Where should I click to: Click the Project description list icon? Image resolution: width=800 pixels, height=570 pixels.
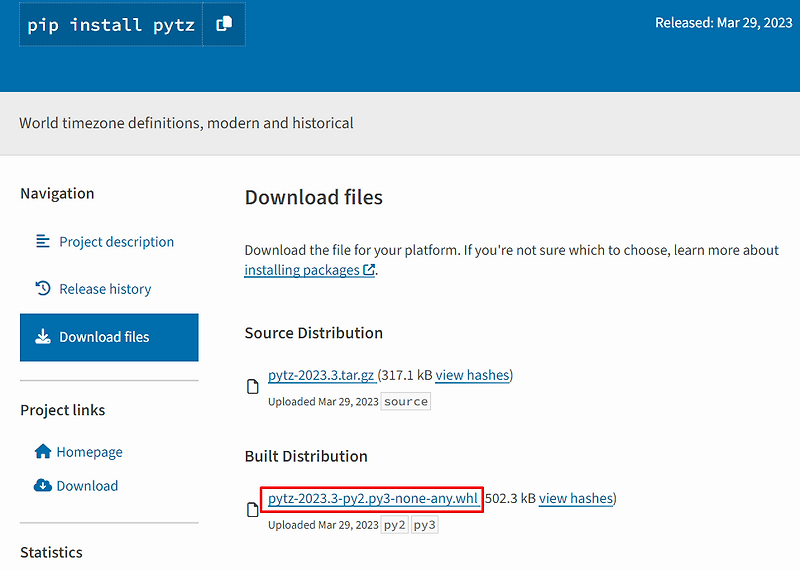click(x=43, y=241)
